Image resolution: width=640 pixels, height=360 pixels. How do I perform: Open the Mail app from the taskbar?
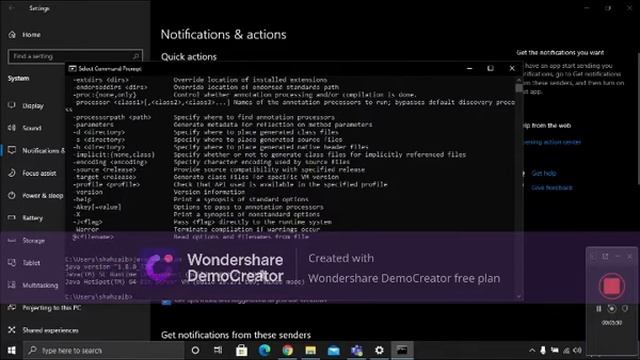click(333, 350)
